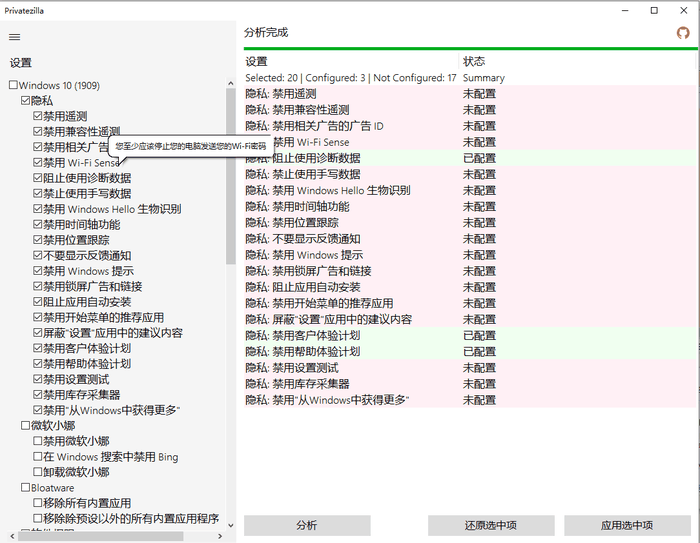700x543 pixels.
Task: Uncheck 阻止使用诊断数据 checkbox
Action: click(38, 178)
